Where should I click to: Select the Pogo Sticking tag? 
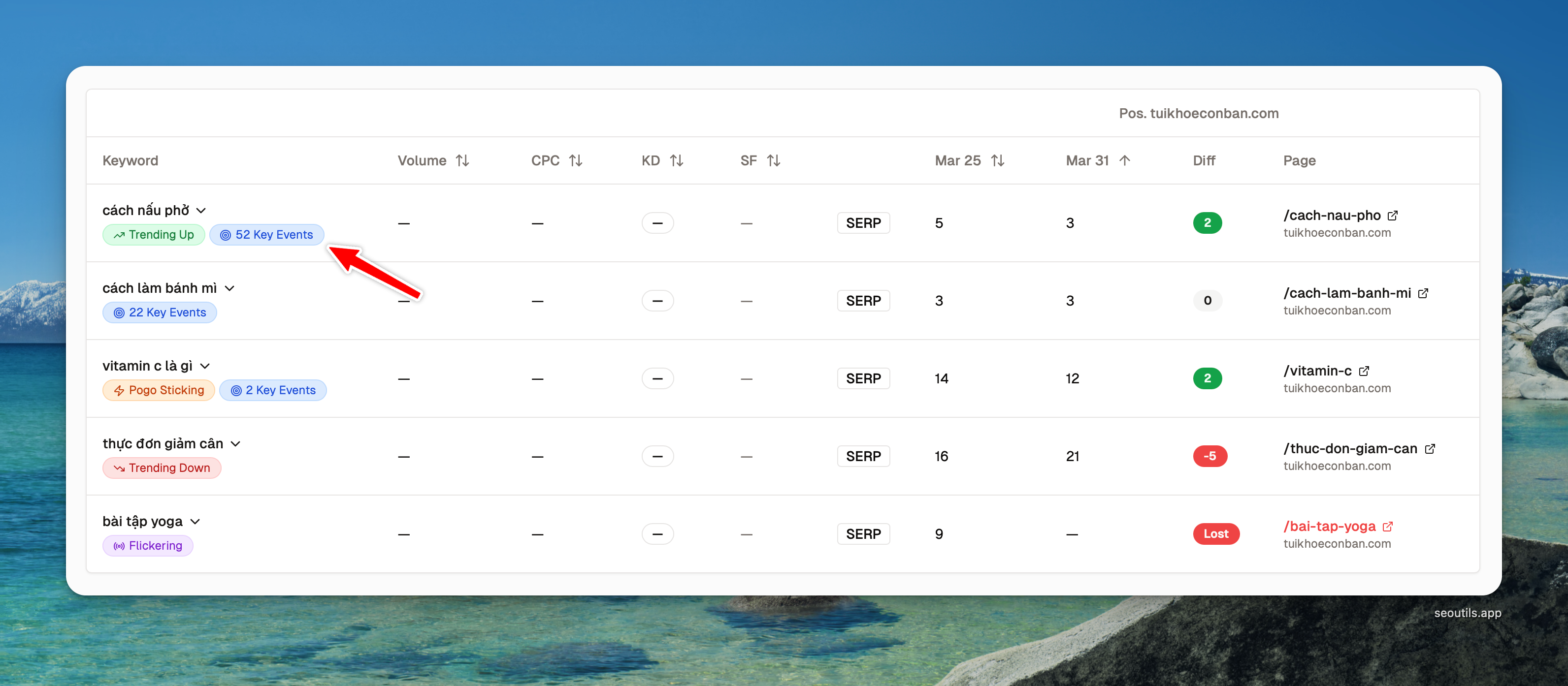(159, 390)
